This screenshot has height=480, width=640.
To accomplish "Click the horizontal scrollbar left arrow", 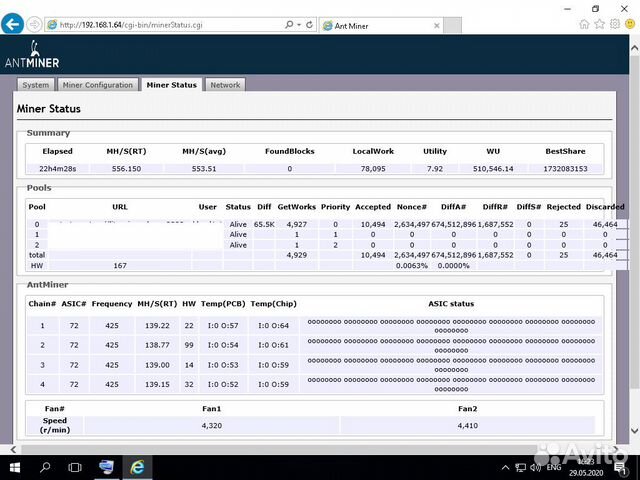I will coord(13,449).
